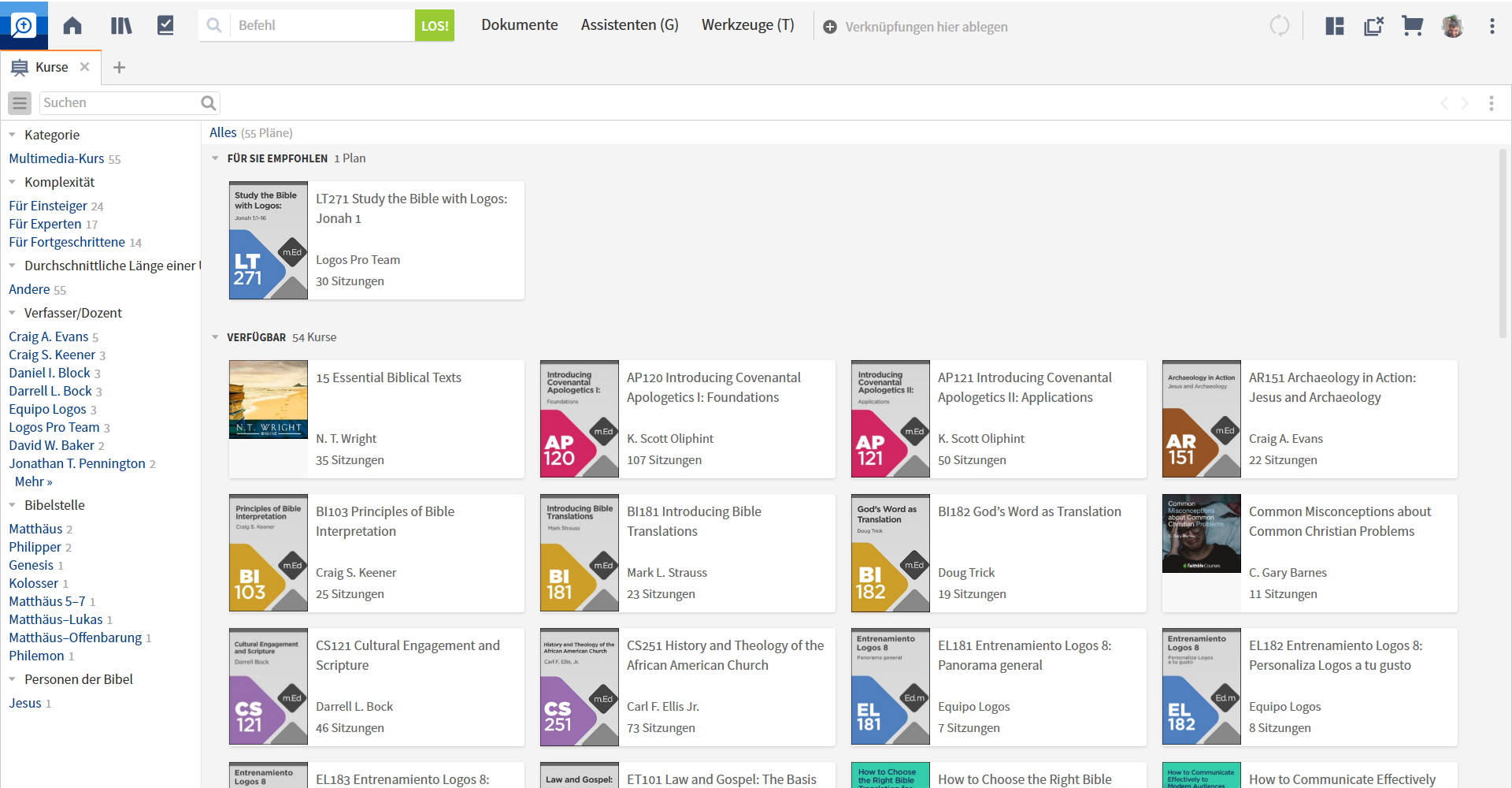Open the shopping cart store icon
Image resolution: width=1512 pixels, height=788 pixels.
(x=1413, y=26)
